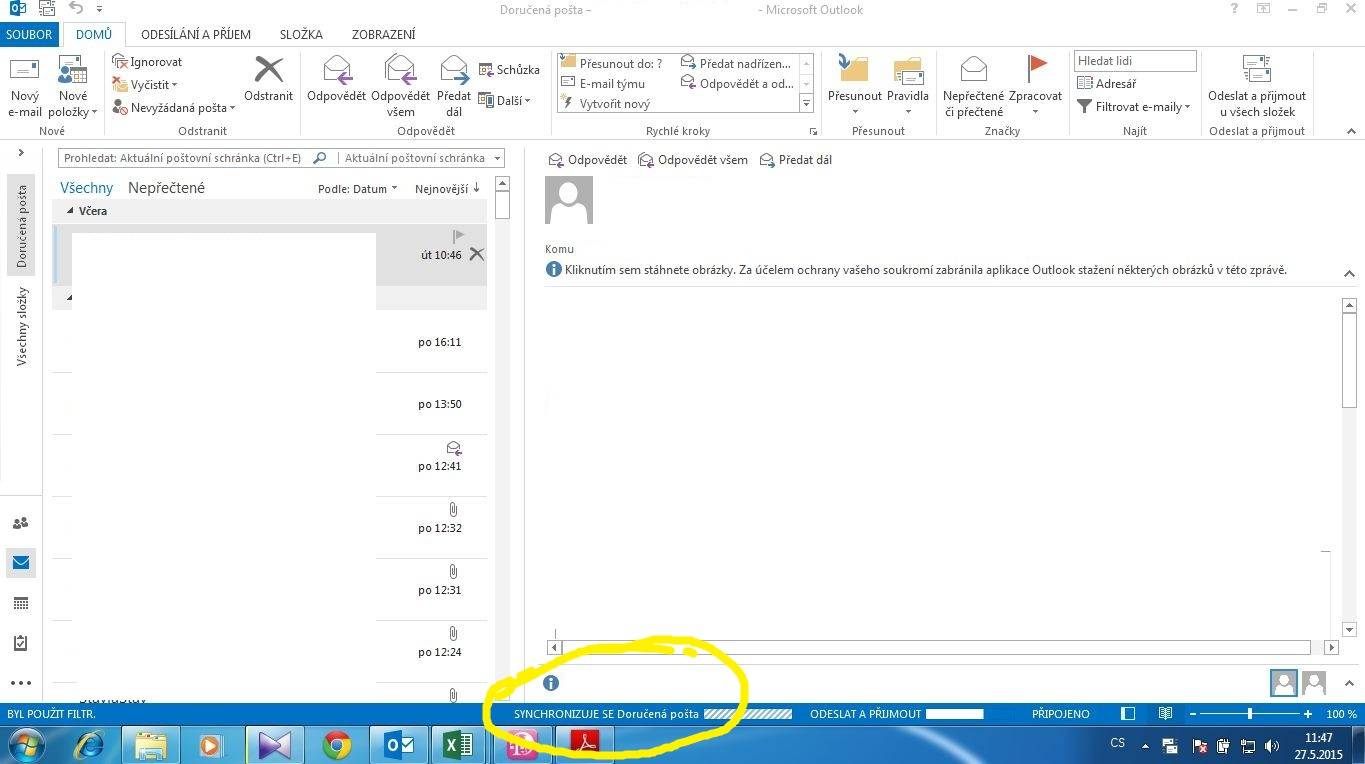Screen dimensions: 1365x764
Task: Open the Pravidla rules dropdown
Action: point(908,87)
